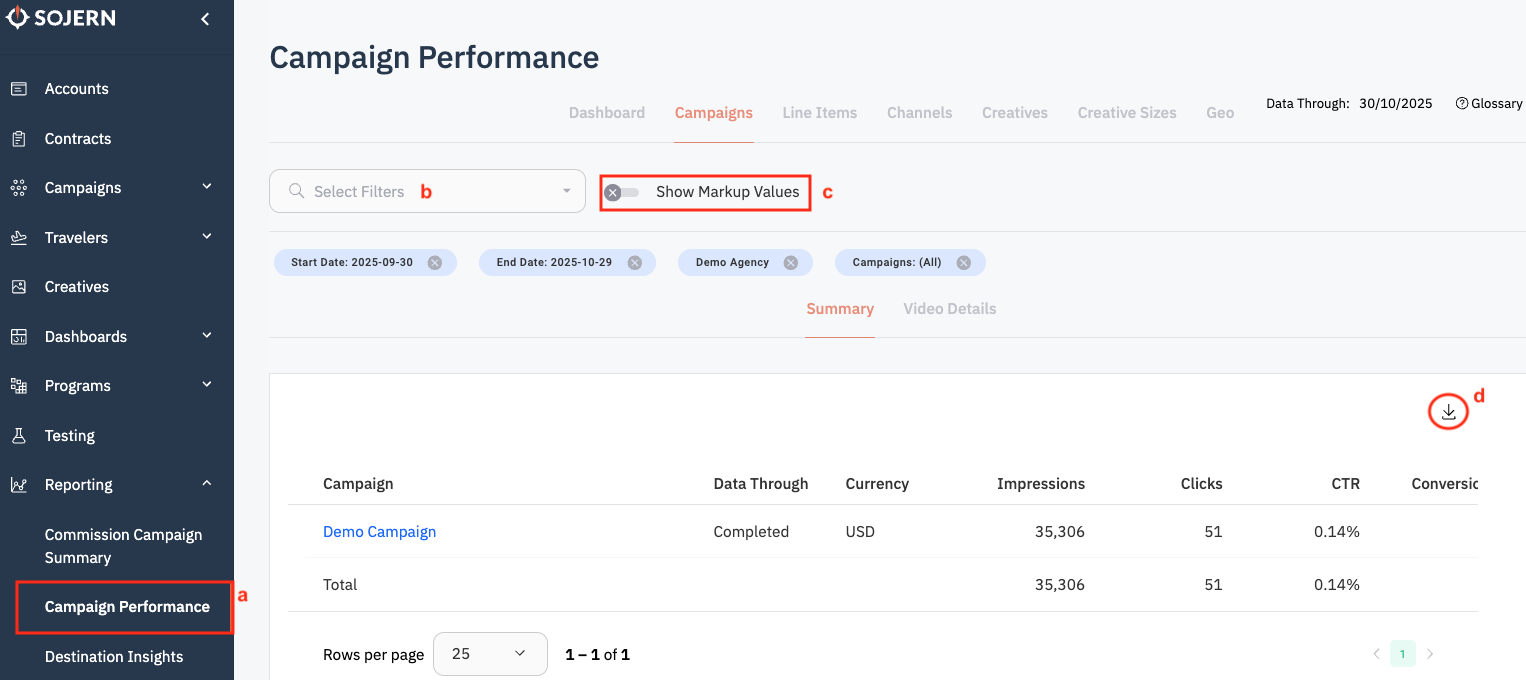Click the Testing flask icon

(19, 436)
